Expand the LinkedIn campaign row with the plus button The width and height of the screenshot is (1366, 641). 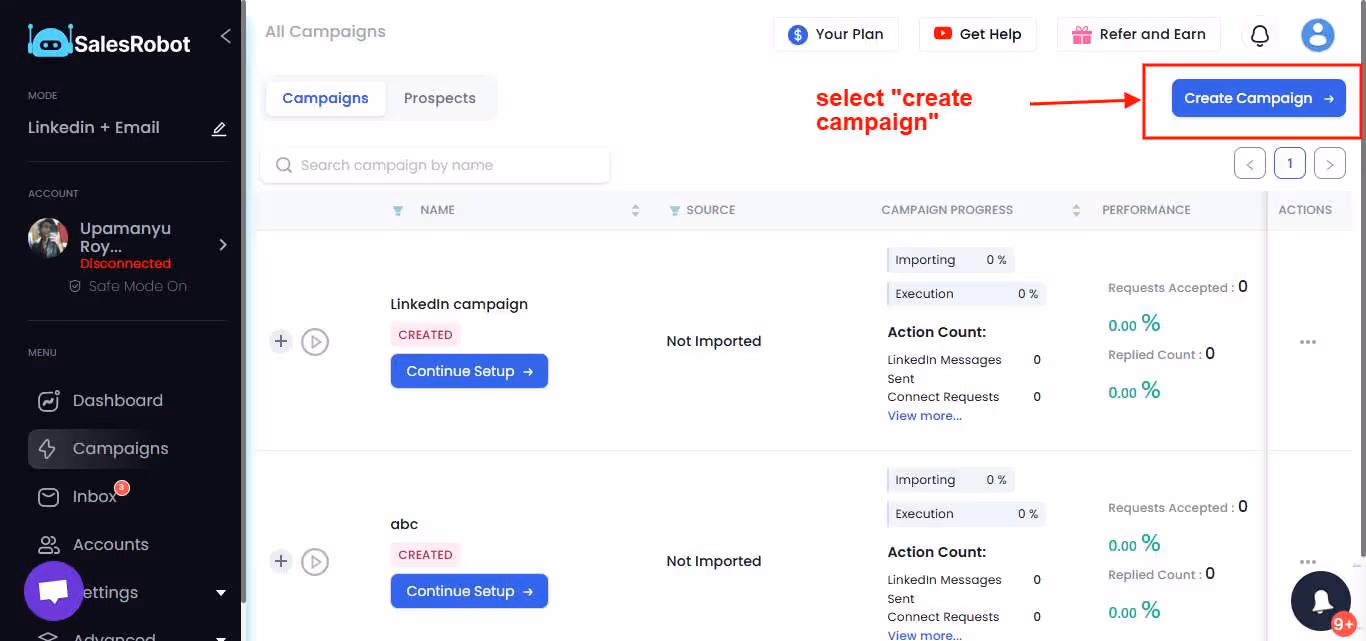[x=280, y=341]
